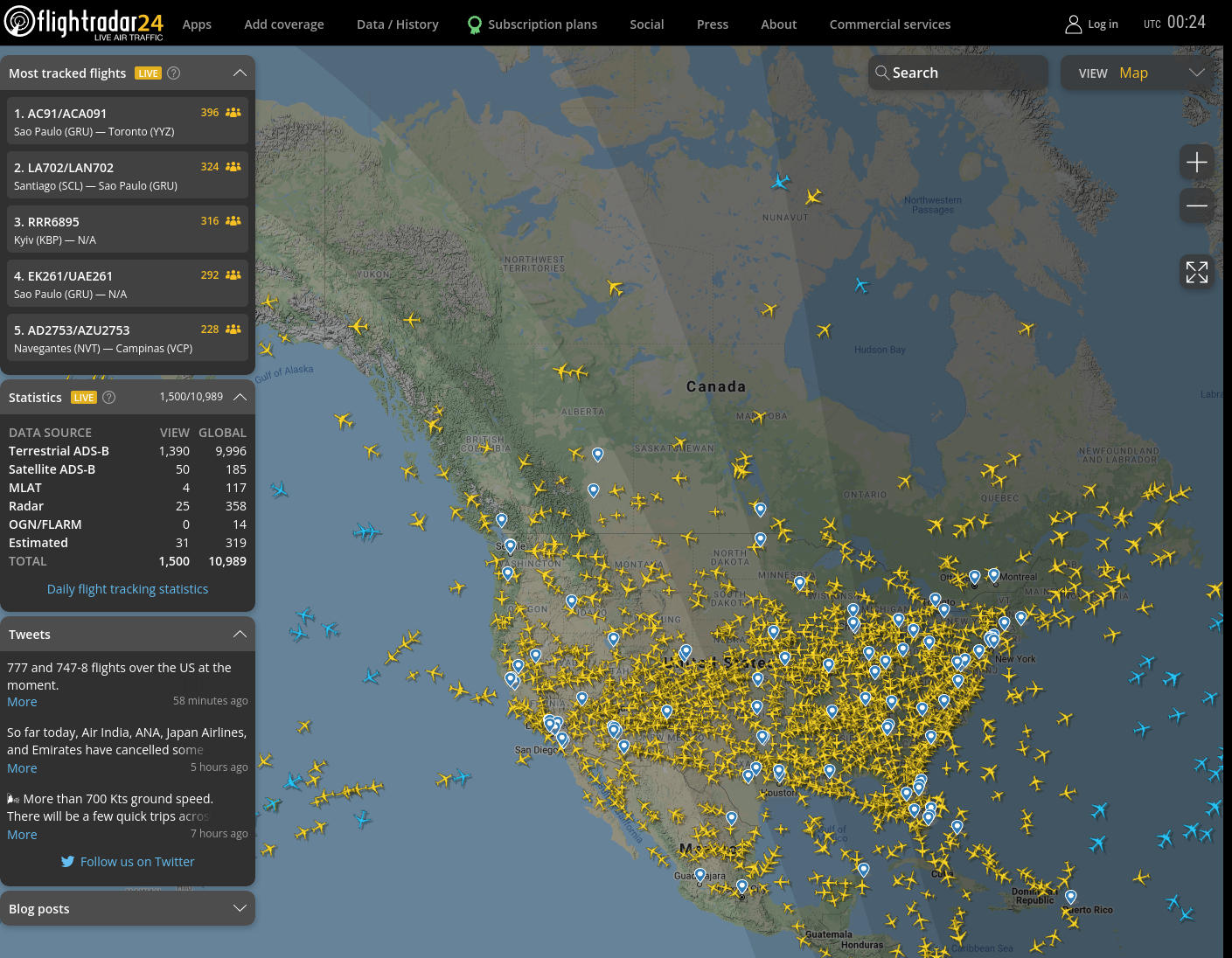This screenshot has height=958, width=1232.
Task: Click the Log in link
Action: [1103, 24]
